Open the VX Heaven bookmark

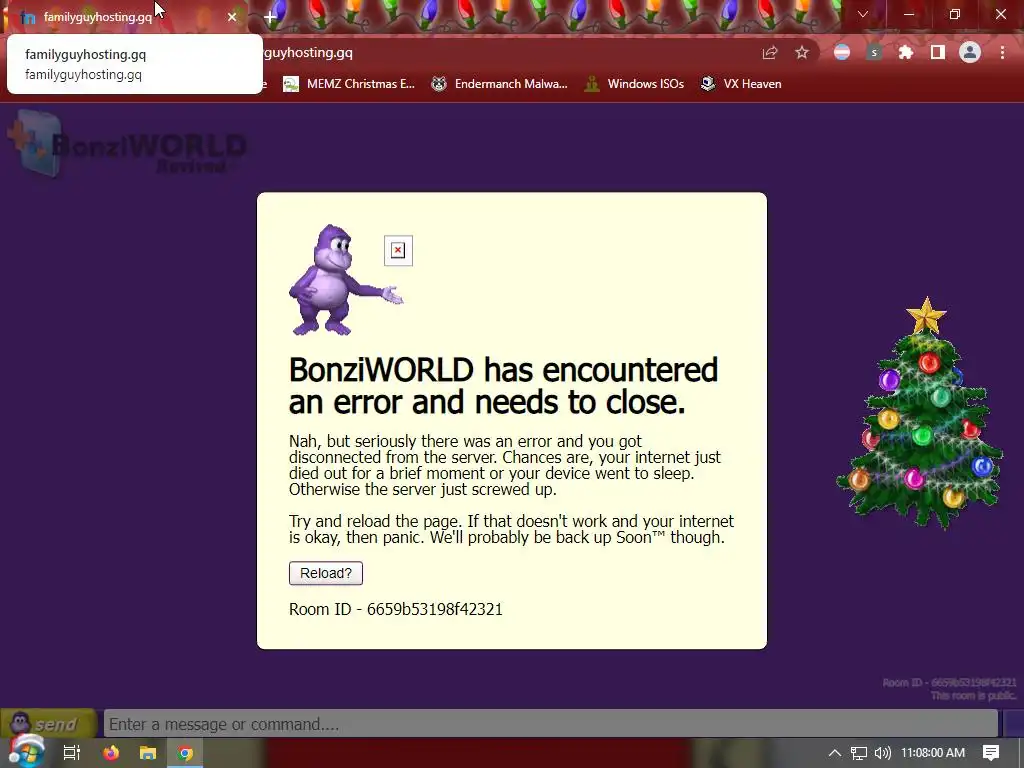(741, 84)
